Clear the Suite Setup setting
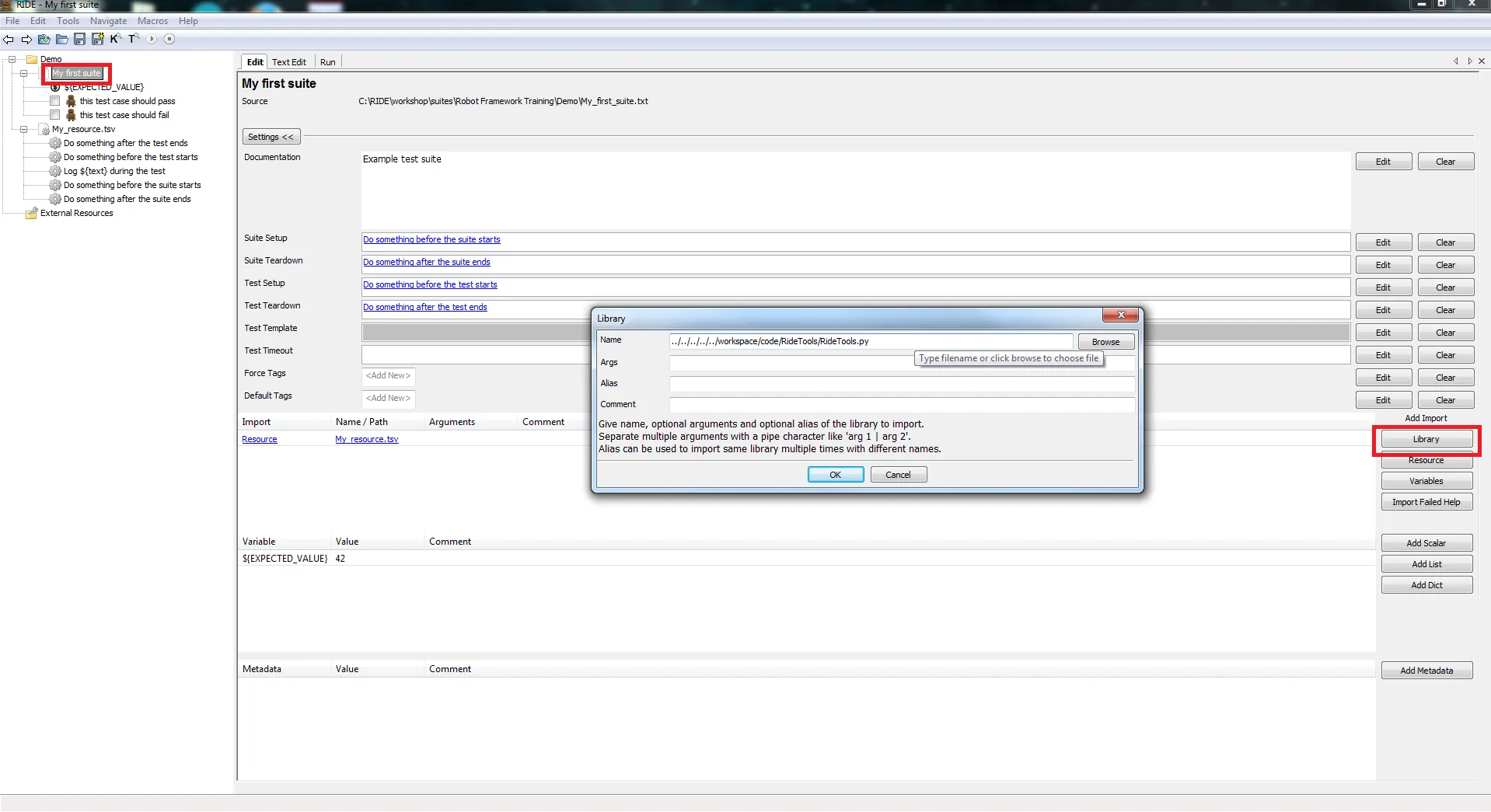The image size is (1491, 812). 1445,242
